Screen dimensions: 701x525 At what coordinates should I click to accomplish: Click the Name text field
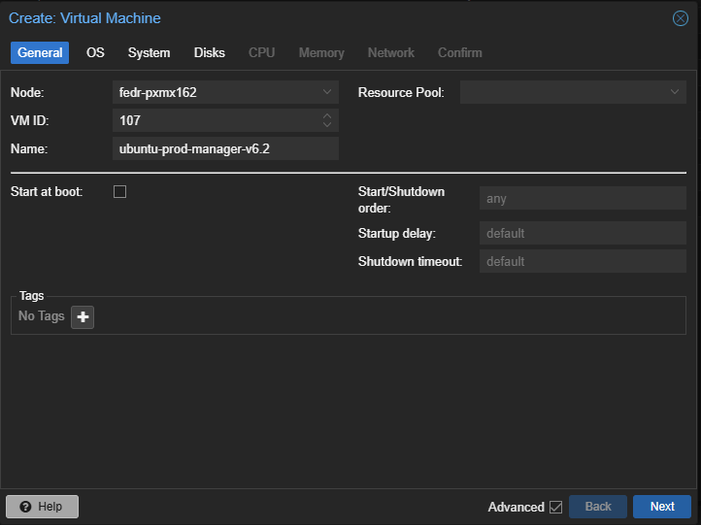click(x=225, y=149)
